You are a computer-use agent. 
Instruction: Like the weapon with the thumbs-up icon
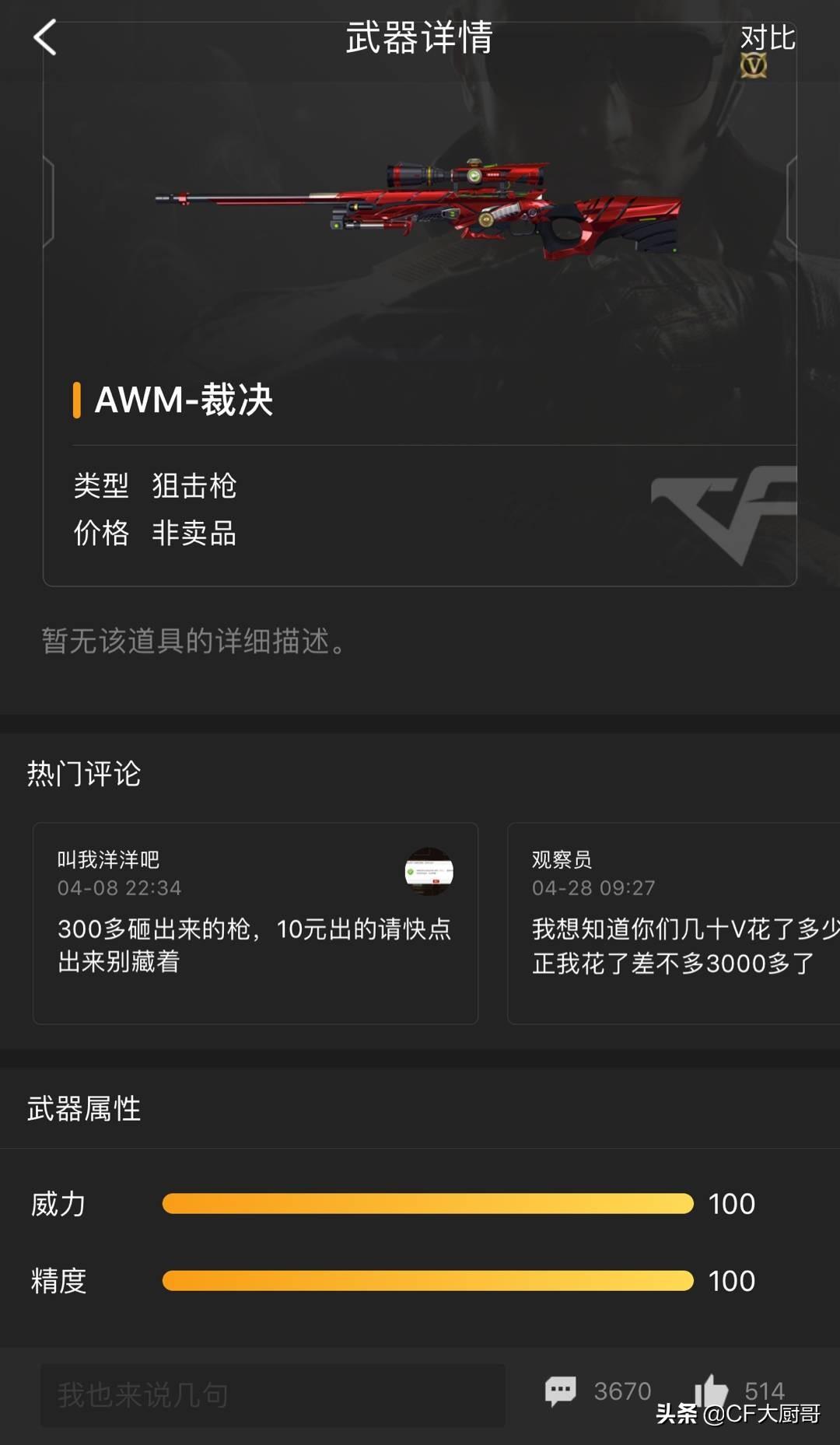pyautogui.click(x=711, y=1390)
